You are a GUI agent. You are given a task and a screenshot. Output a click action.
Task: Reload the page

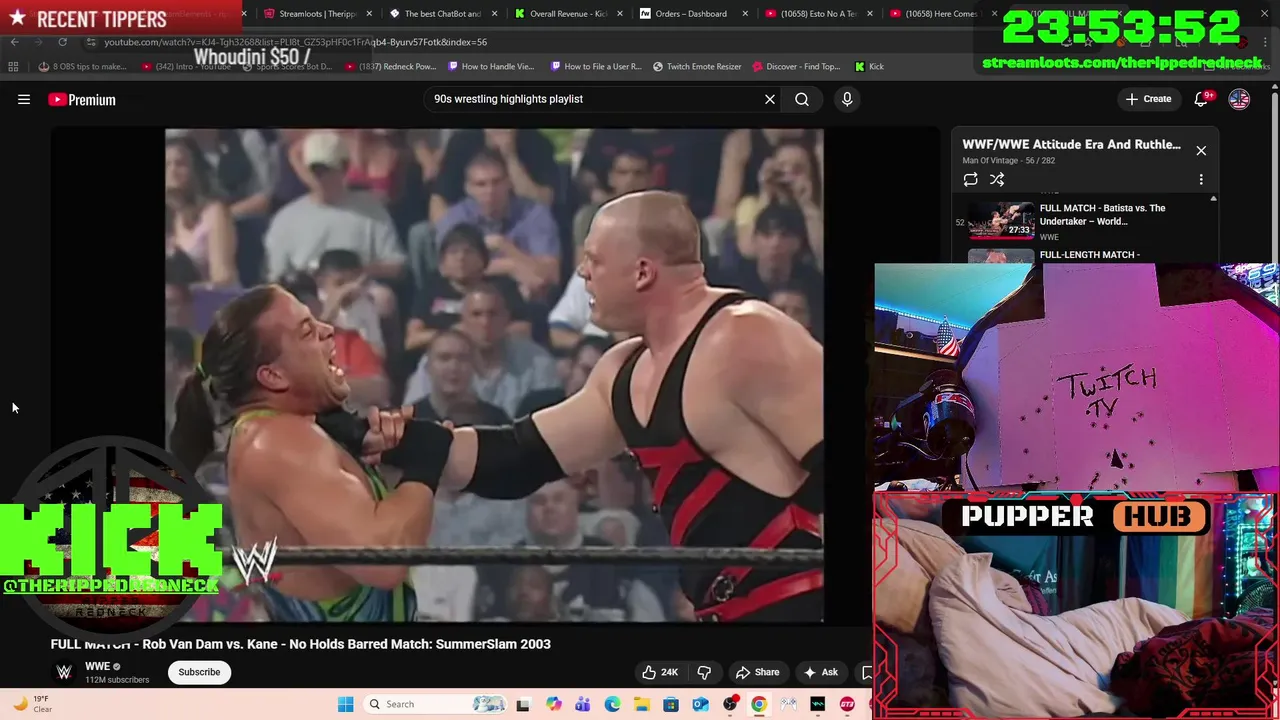pyautogui.click(x=62, y=42)
